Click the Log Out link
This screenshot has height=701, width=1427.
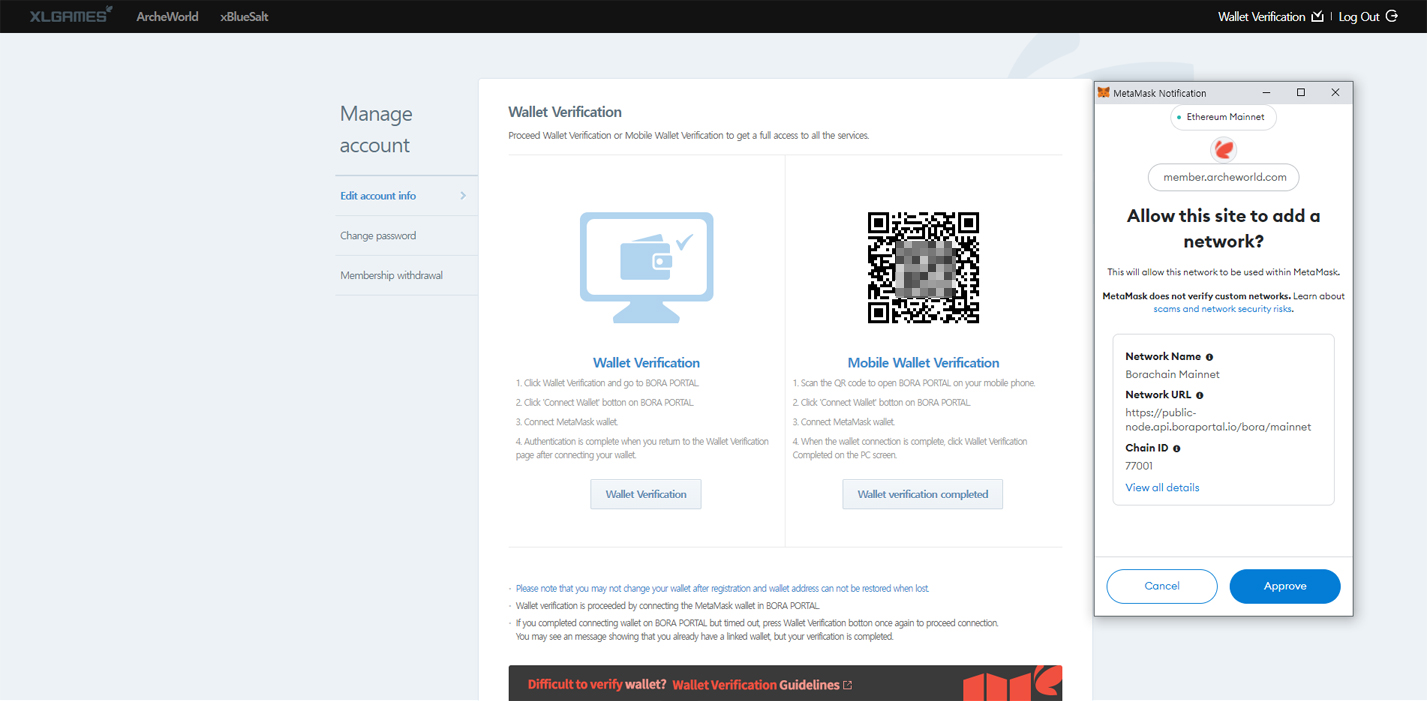(1359, 17)
